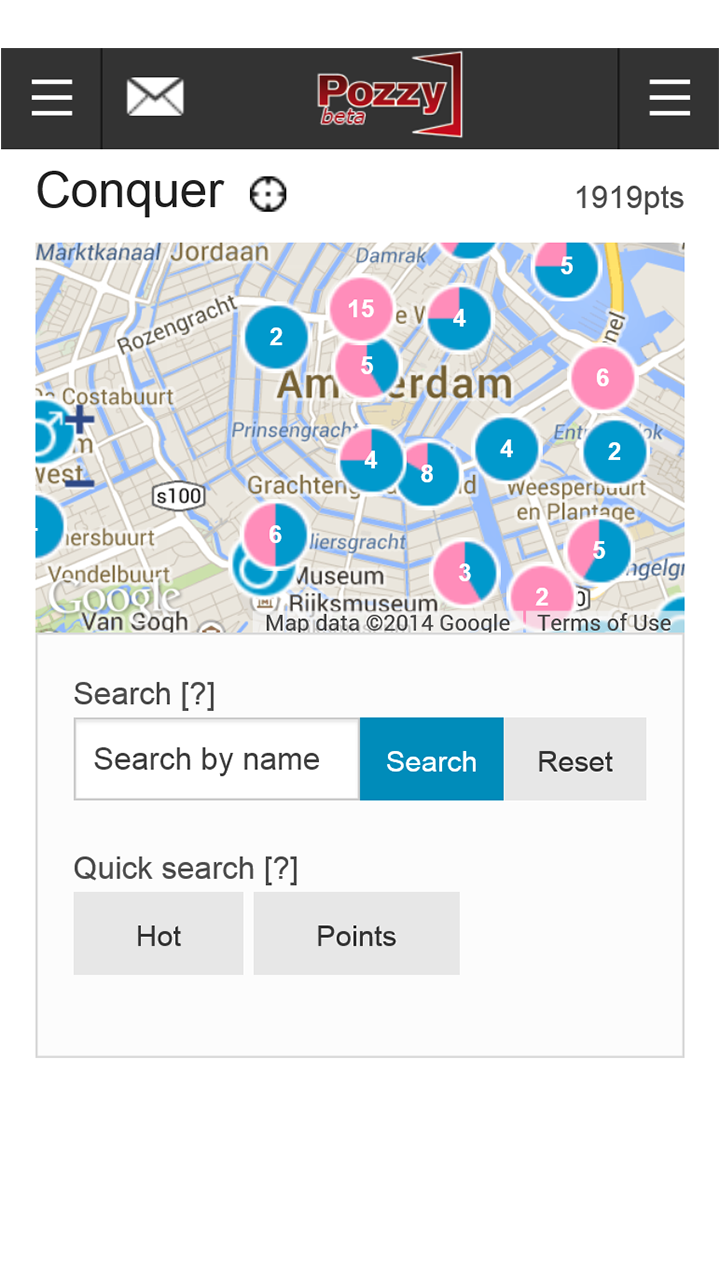Open the all-pink cluster marker labeled 6

pos(603,378)
